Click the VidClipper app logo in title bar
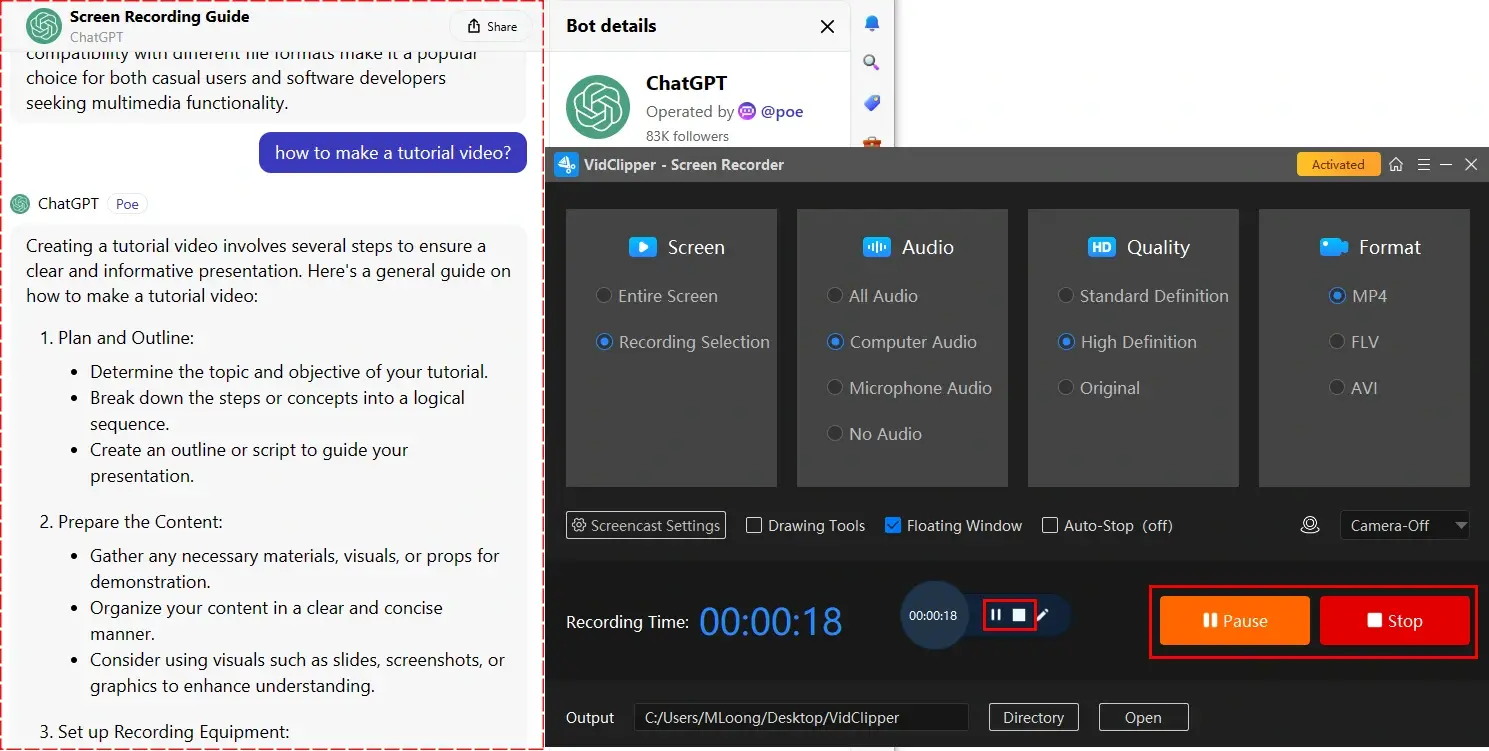The width and height of the screenshot is (1489, 751). [567, 165]
